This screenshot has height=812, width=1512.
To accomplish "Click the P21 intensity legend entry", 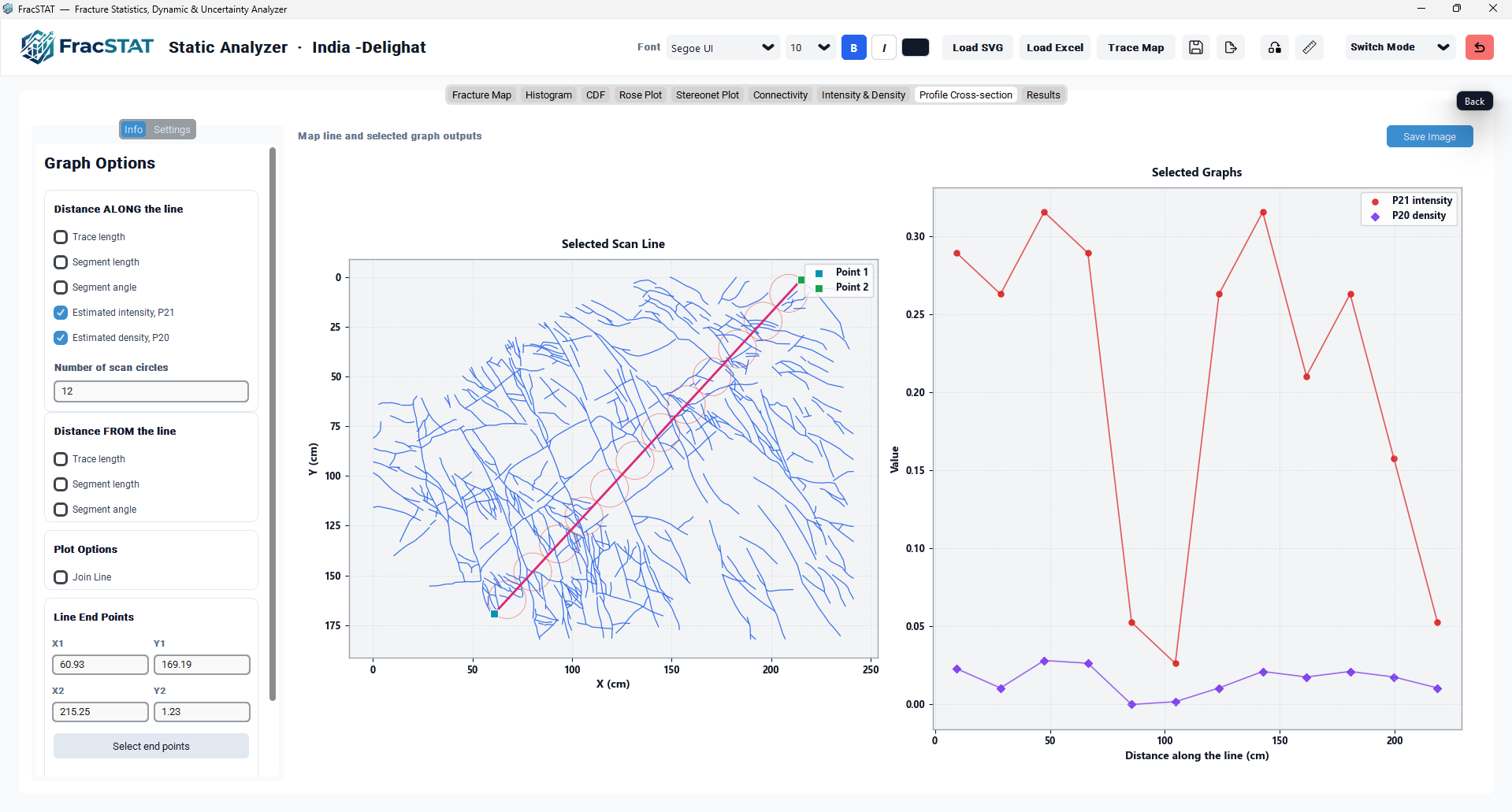I will pos(1411,201).
